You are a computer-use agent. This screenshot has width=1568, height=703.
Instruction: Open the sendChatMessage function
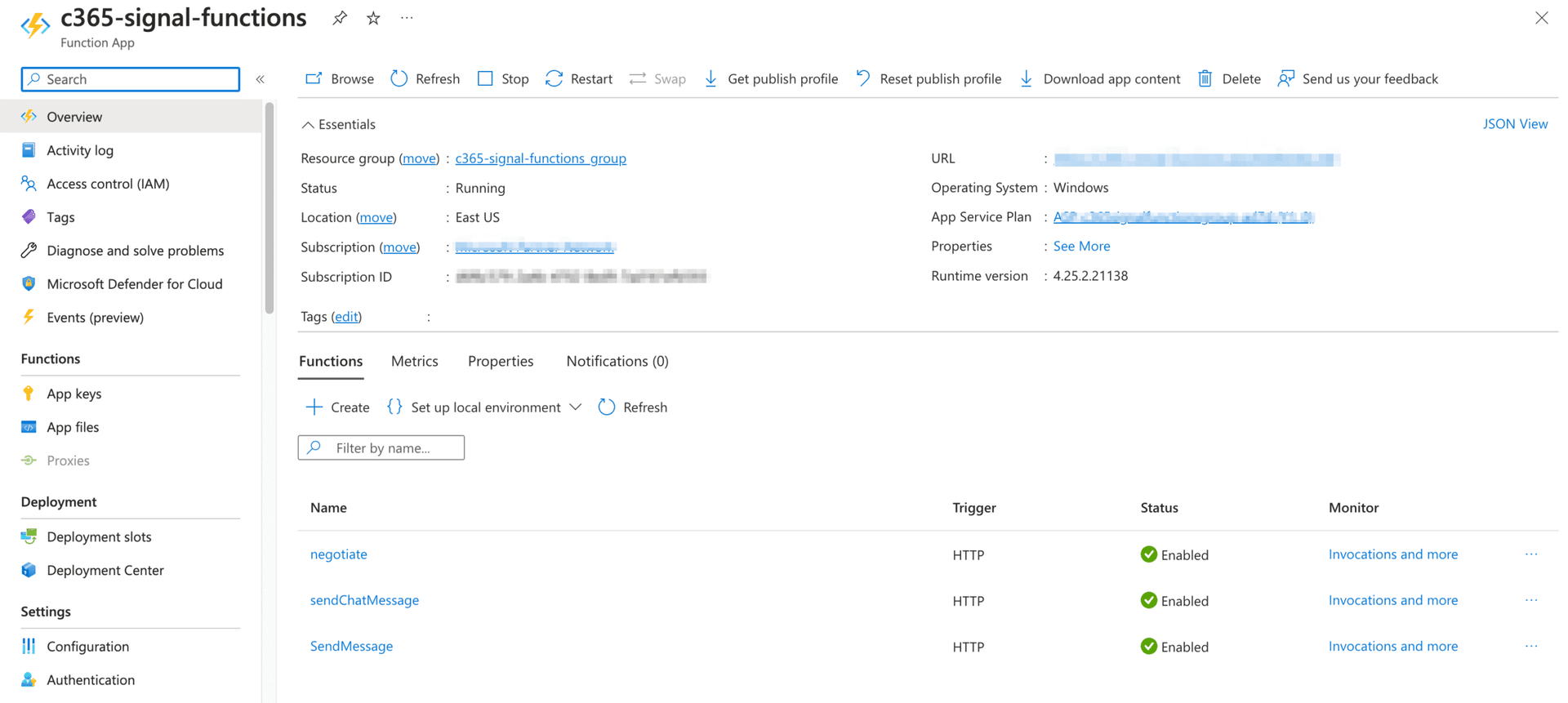[364, 599]
